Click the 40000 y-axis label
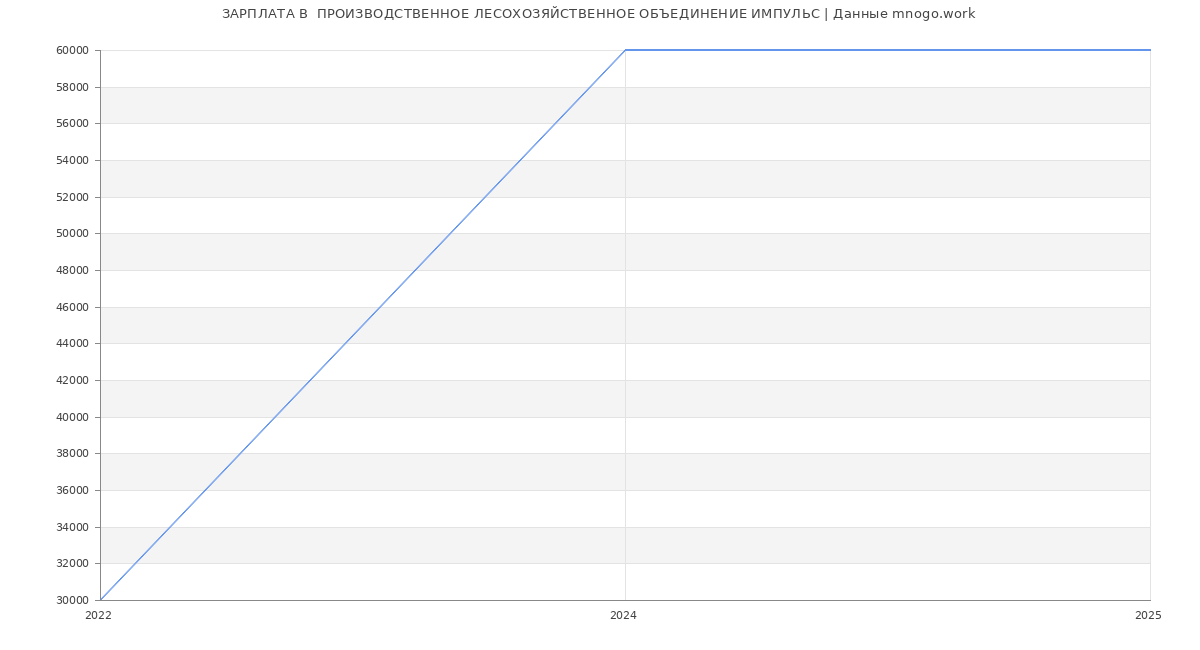Viewport: 1200px width, 650px height. (73, 417)
